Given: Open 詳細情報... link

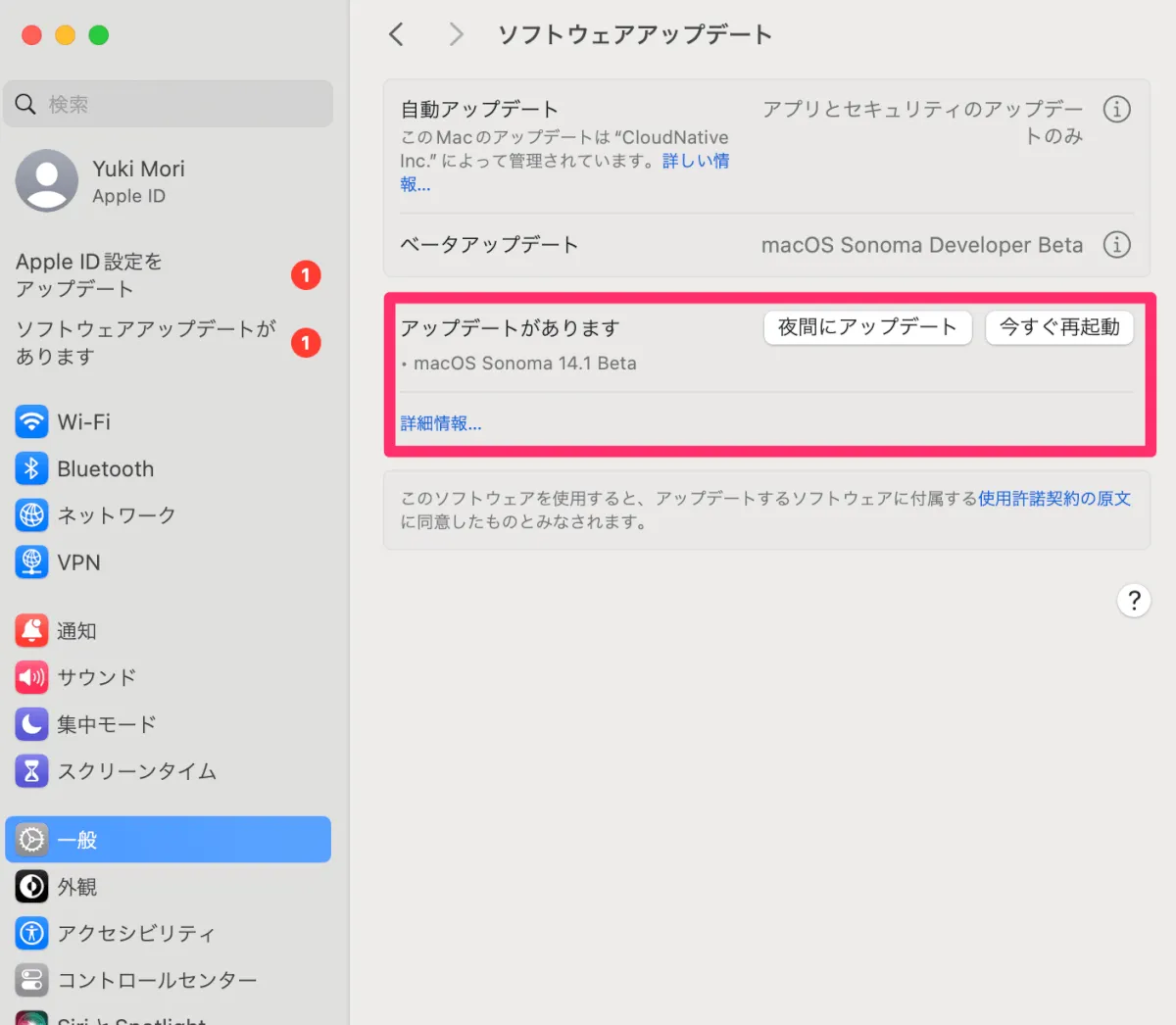Looking at the screenshot, I should click(x=441, y=424).
